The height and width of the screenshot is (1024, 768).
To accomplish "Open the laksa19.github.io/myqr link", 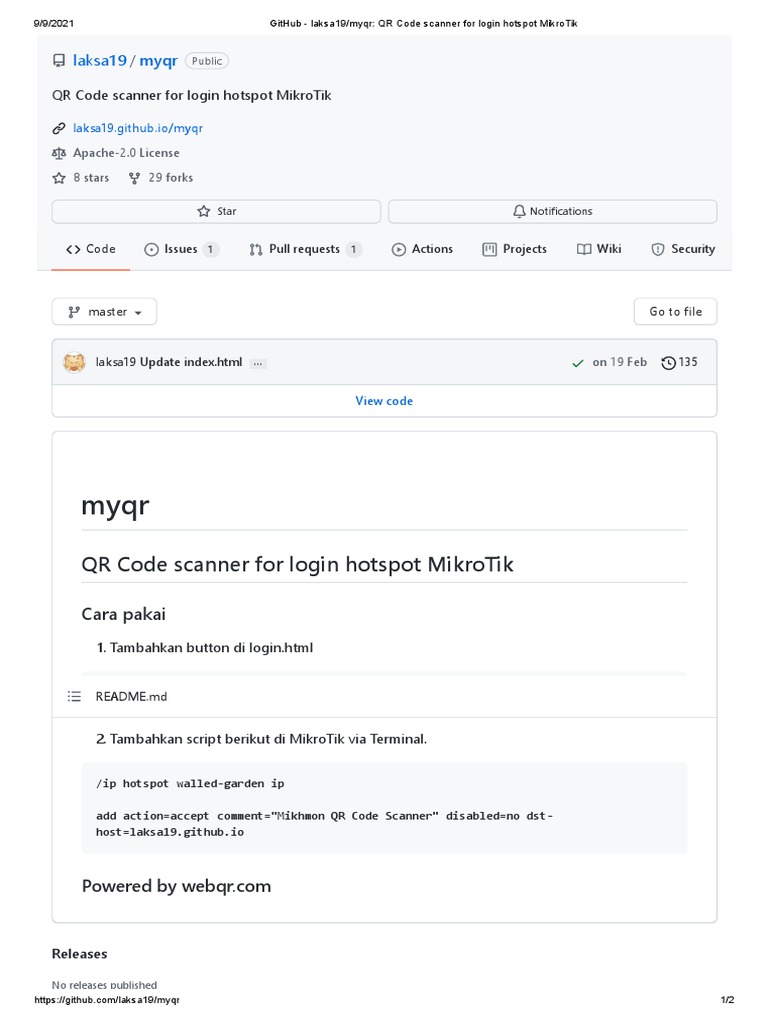I will (x=138, y=128).
